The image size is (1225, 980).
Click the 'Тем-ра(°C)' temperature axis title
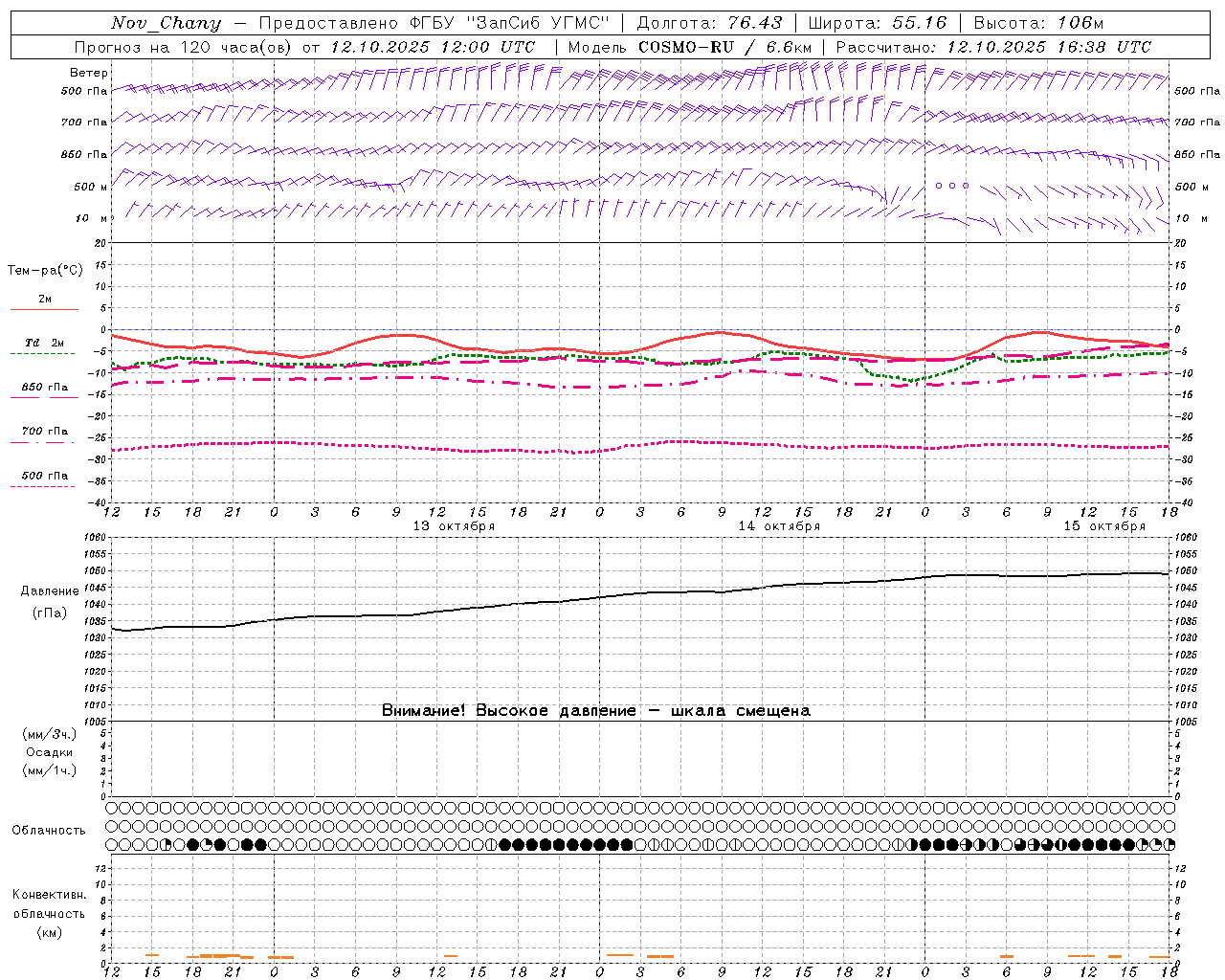point(45,271)
